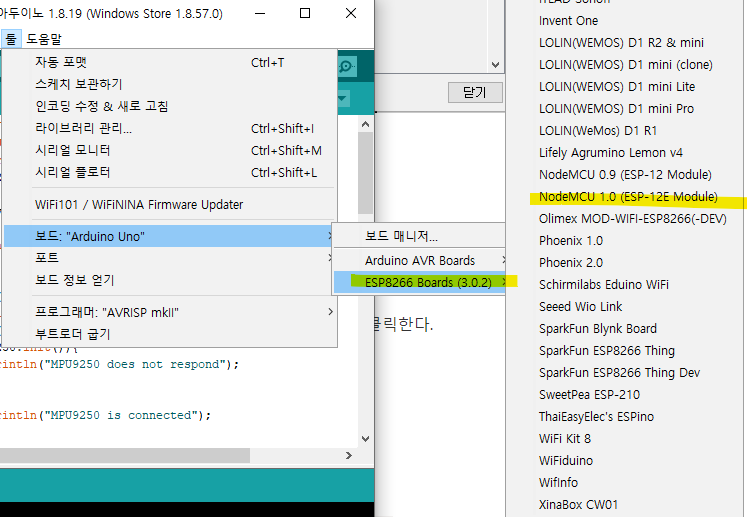Minimize the Arduino IDE window
This screenshot has height=517, width=752.
260,13
